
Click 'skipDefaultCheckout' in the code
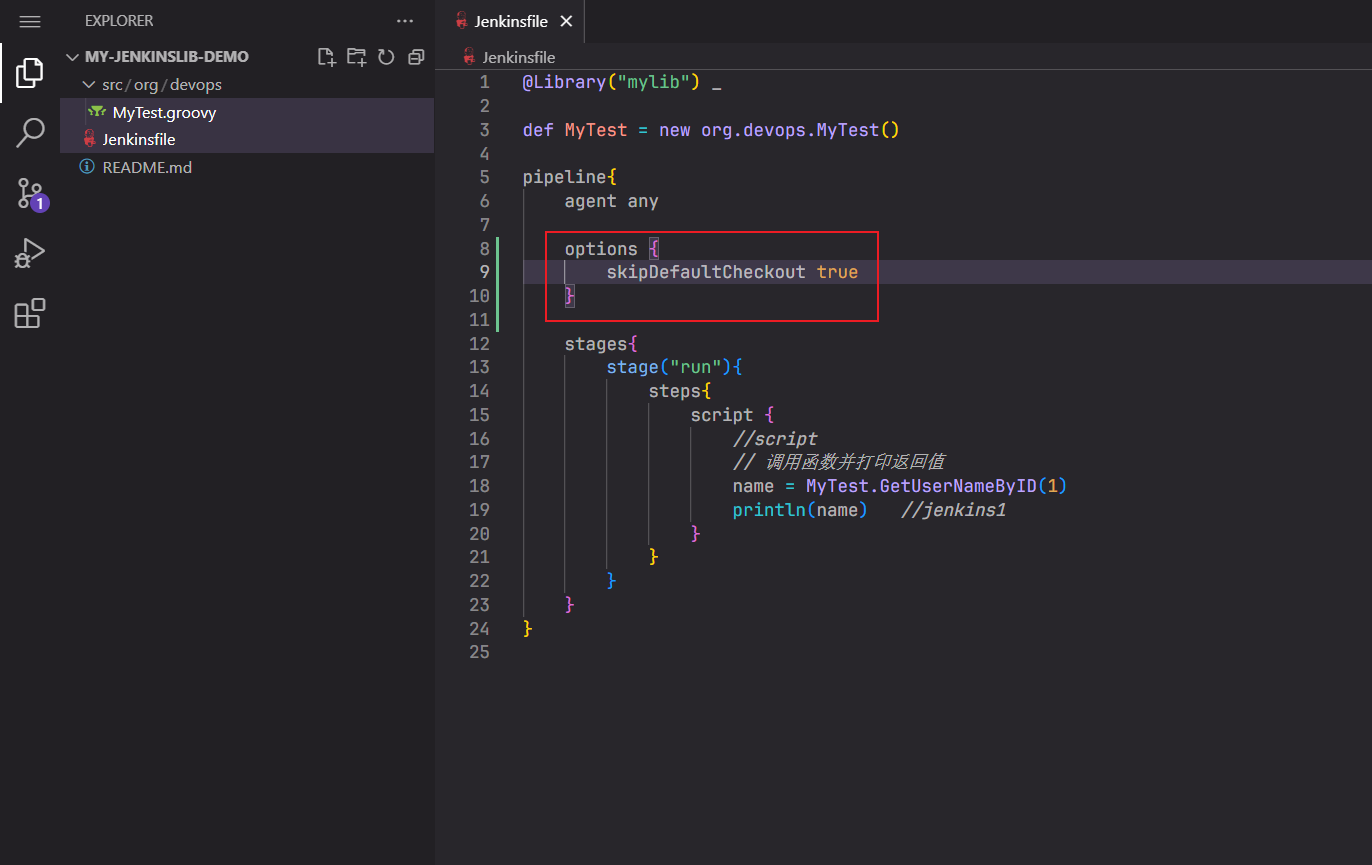pyautogui.click(x=706, y=272)
